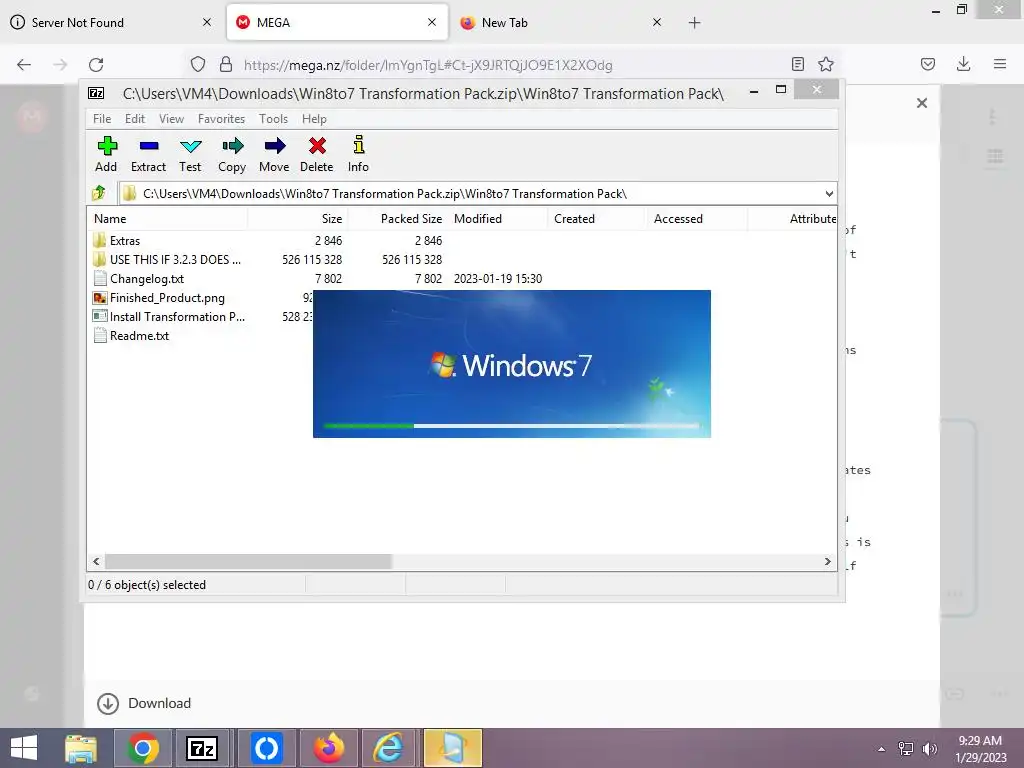This screenshot has width=1024, height=768.
Task: Open the File menu
Action: [x=102, y=119]
